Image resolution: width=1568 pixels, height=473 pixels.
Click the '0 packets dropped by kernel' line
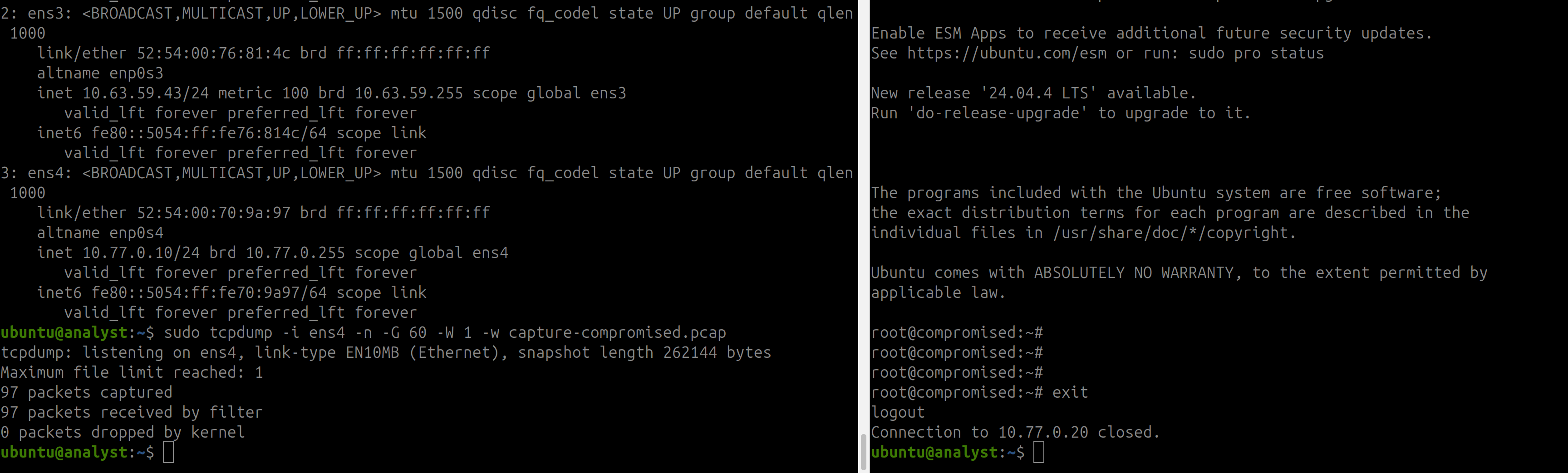[123, 432]
